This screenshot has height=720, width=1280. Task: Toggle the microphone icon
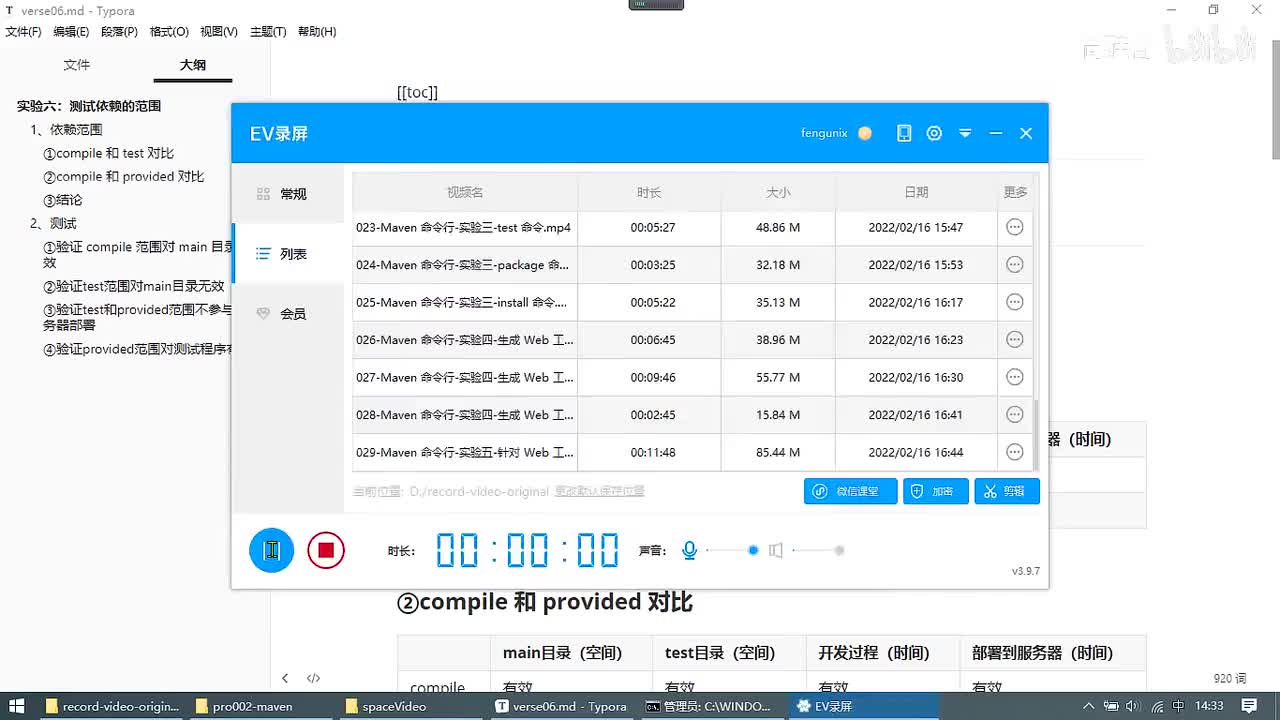(x=689, y=550)
